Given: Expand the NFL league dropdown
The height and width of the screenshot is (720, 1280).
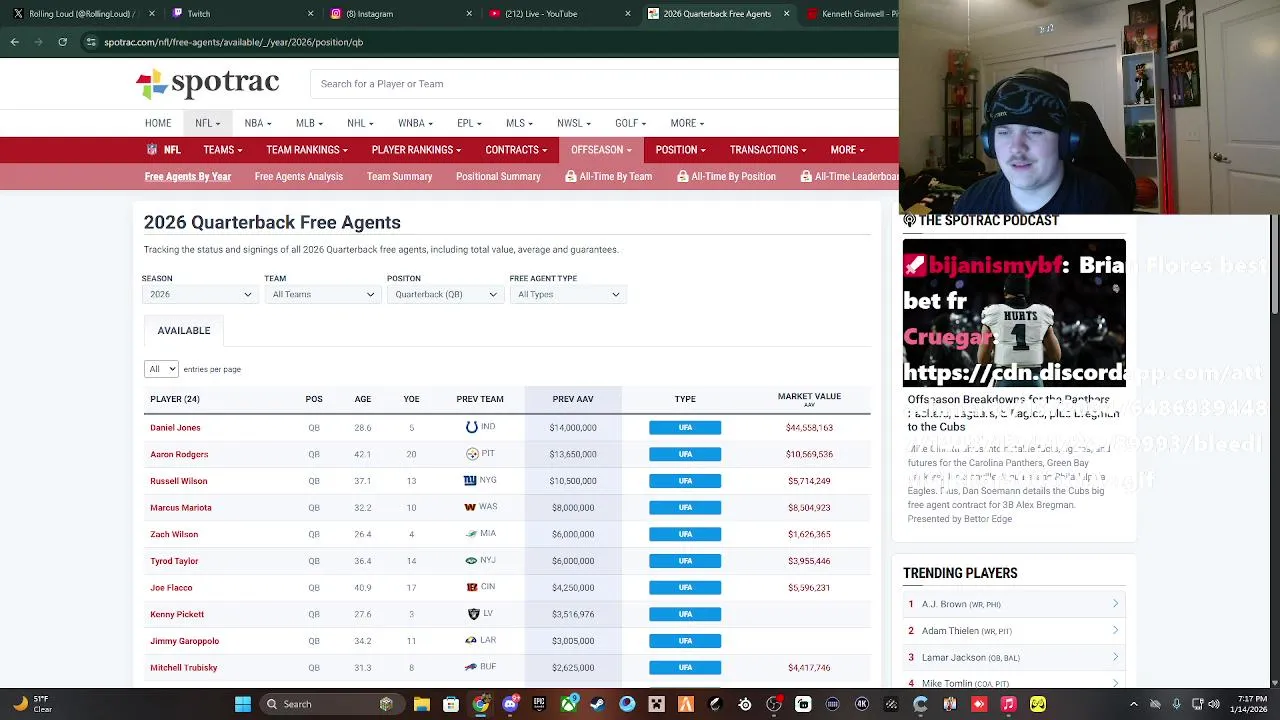Looking at the screenshot, I should [x=207, y=123].
